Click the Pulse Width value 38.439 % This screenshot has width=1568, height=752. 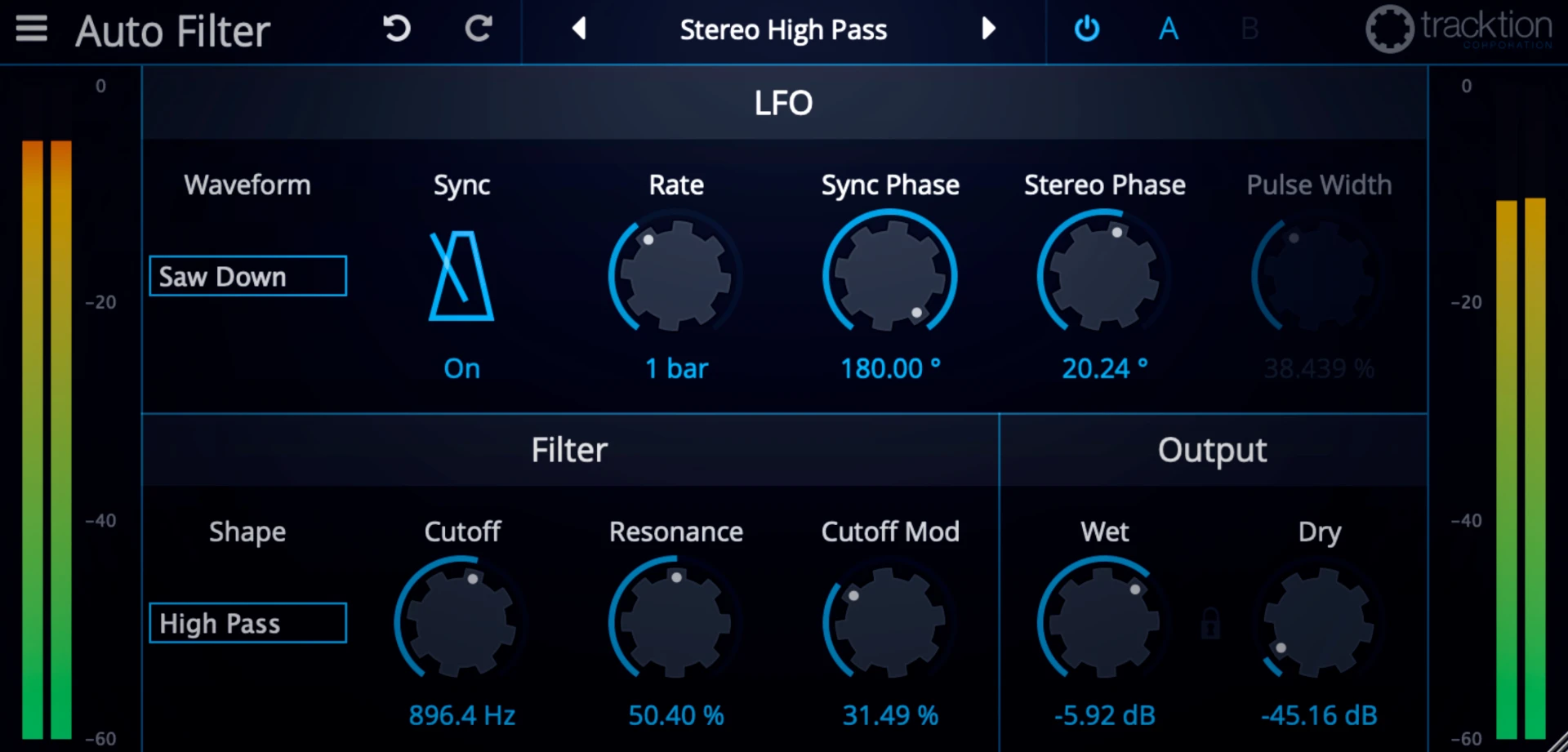[x=1318, y=368]
